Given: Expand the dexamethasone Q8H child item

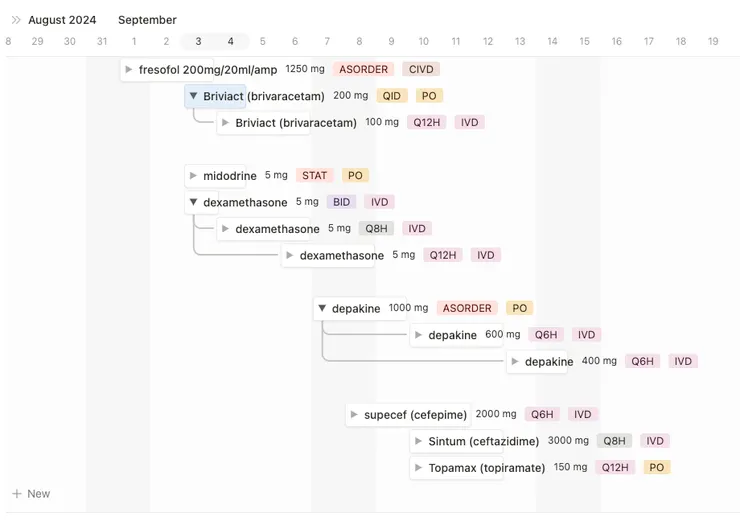Looking at the screenshot, I should [225, 229].
